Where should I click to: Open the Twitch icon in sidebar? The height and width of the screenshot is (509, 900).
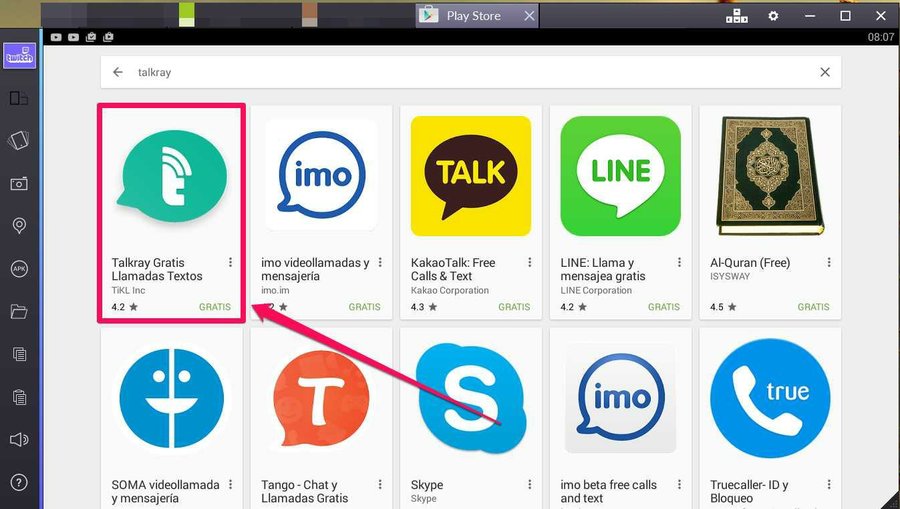pyautogui.click(x=20, y=56)
